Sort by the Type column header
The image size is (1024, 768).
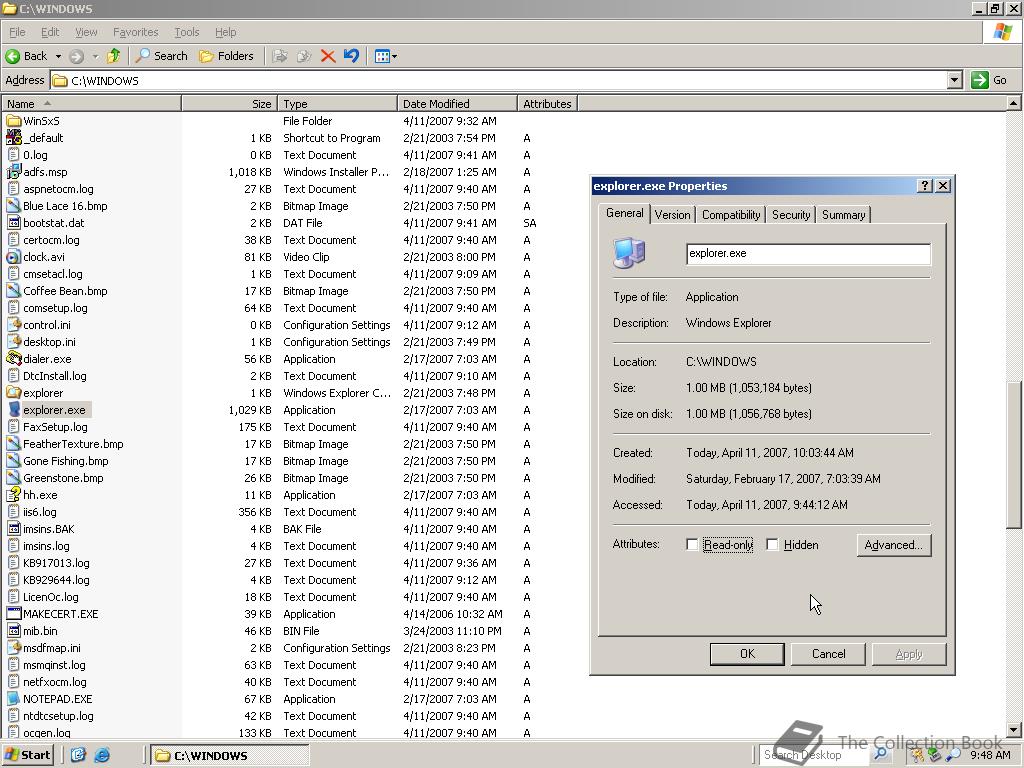coord(337,104)
